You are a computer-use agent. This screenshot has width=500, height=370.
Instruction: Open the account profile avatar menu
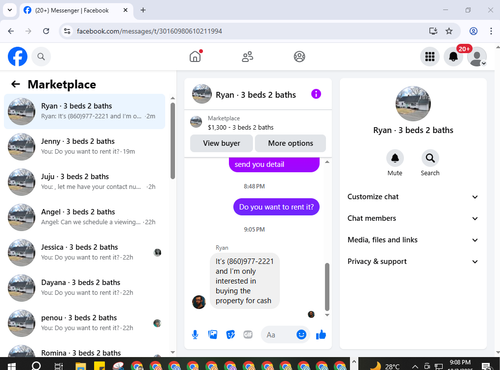pyautogui.click(x=477, y=57)
